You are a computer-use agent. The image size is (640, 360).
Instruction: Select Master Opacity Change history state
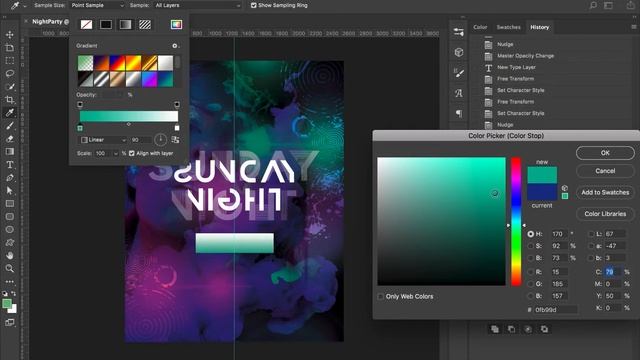click(525, 56)
